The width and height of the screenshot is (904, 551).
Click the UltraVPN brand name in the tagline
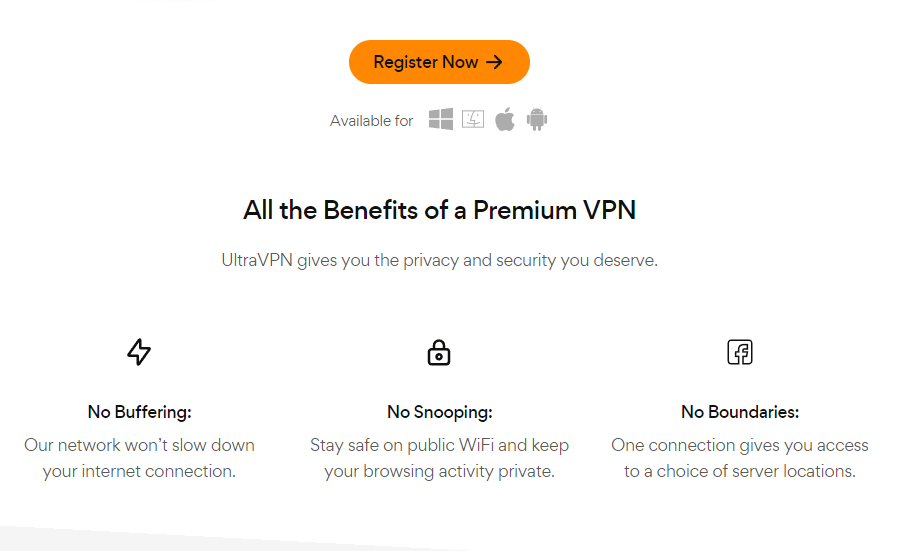pos(257,260)
